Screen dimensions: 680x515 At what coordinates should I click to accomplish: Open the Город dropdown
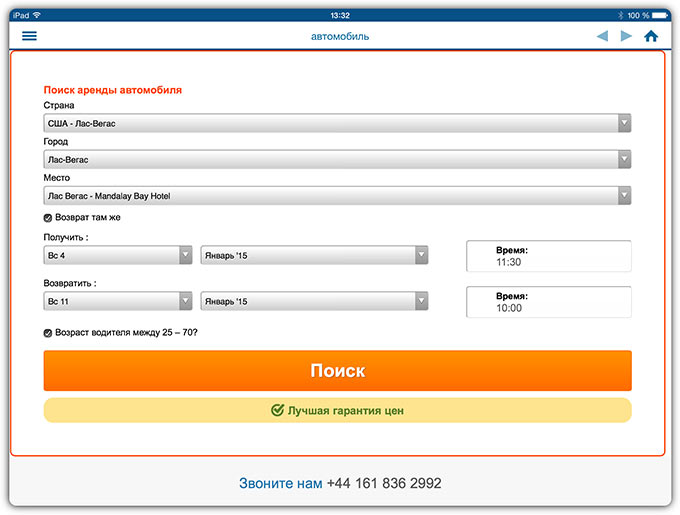pos(337,160)
